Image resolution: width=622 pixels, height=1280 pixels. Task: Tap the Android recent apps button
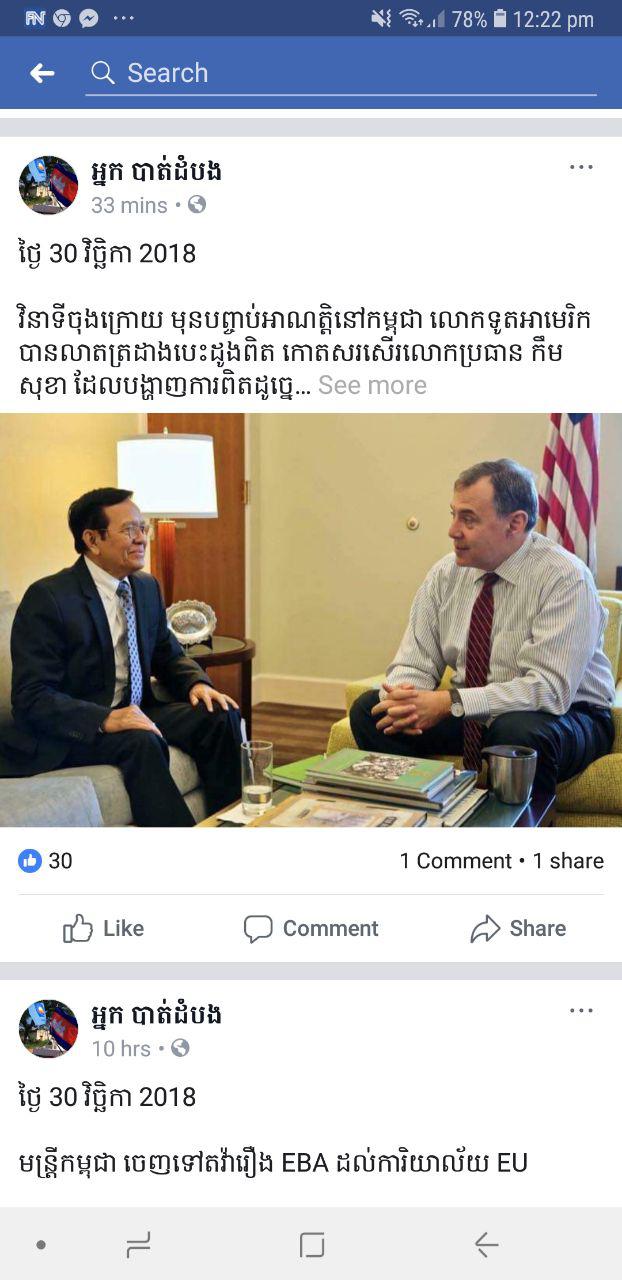coord(138,1244)
